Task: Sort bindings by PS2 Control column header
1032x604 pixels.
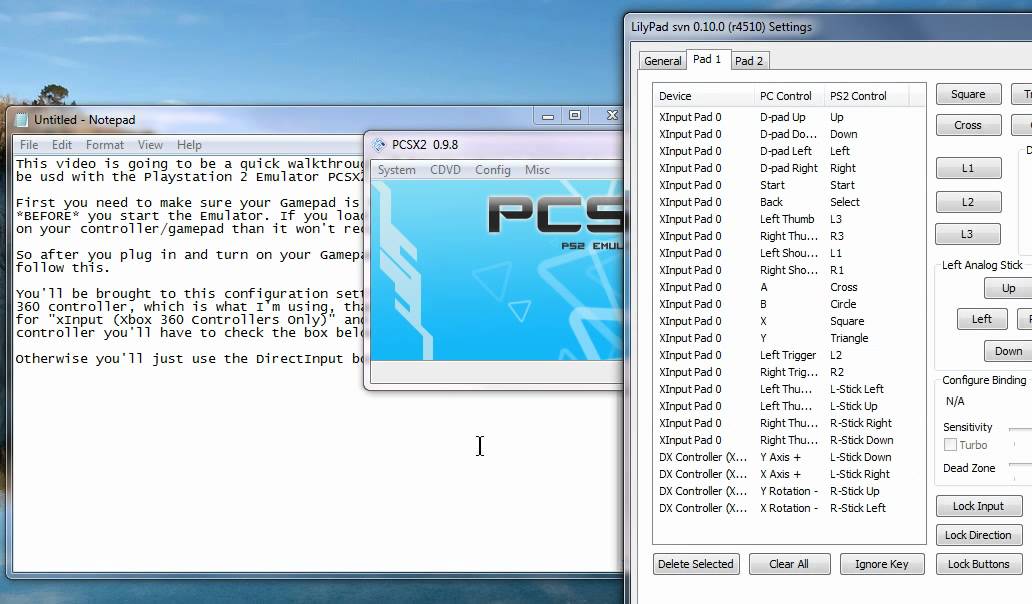Action: click(865, 96)
